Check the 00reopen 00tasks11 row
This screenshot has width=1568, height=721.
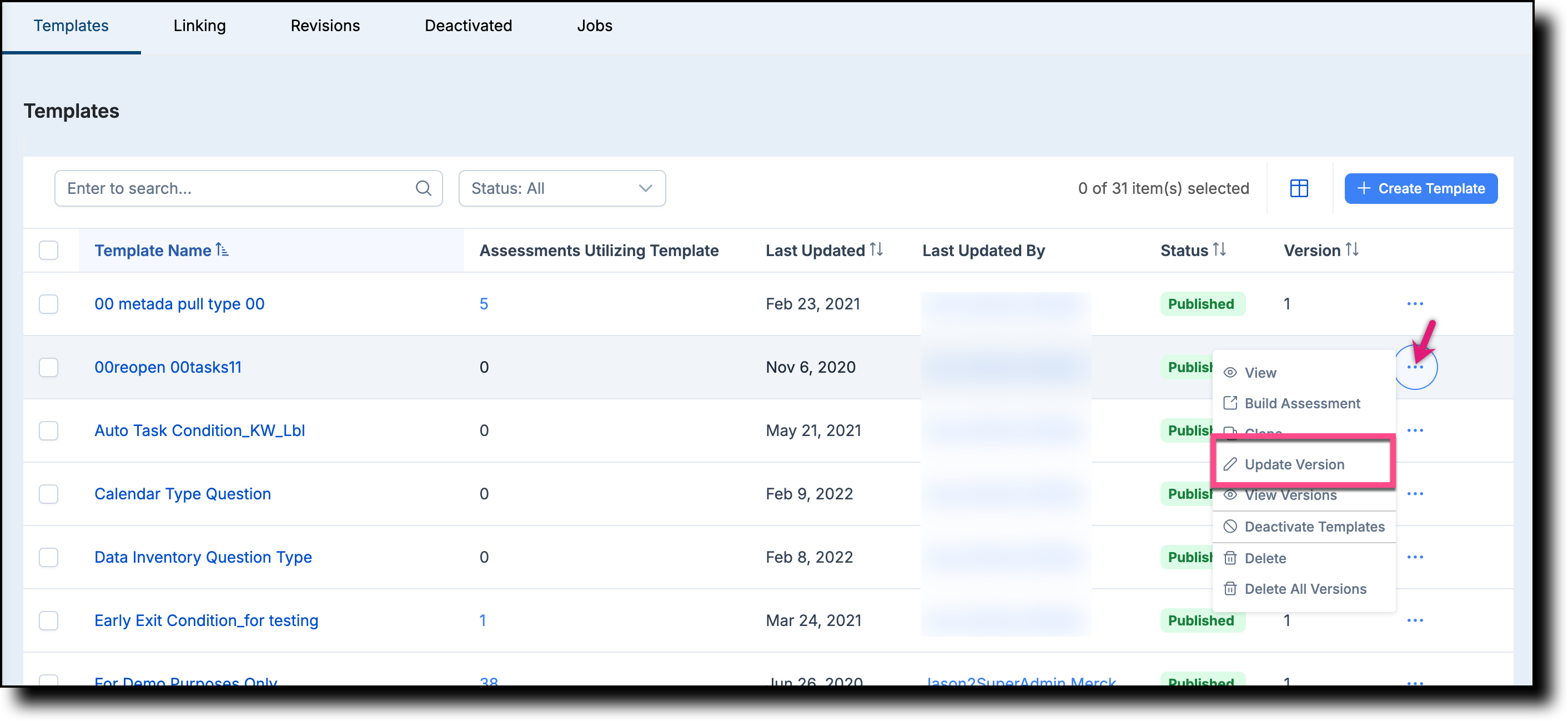pyautogui.click(x=49, y=367)
